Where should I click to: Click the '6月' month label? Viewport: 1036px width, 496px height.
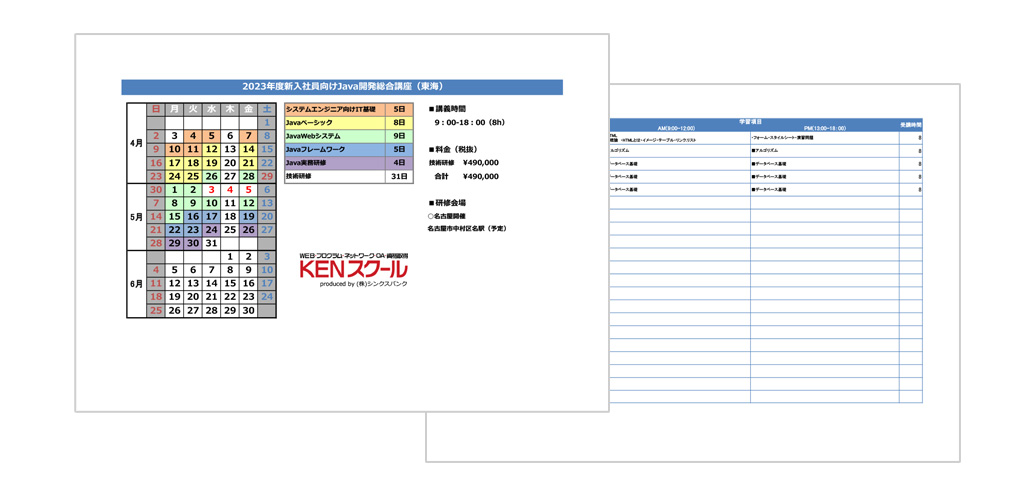coord(136,284)
